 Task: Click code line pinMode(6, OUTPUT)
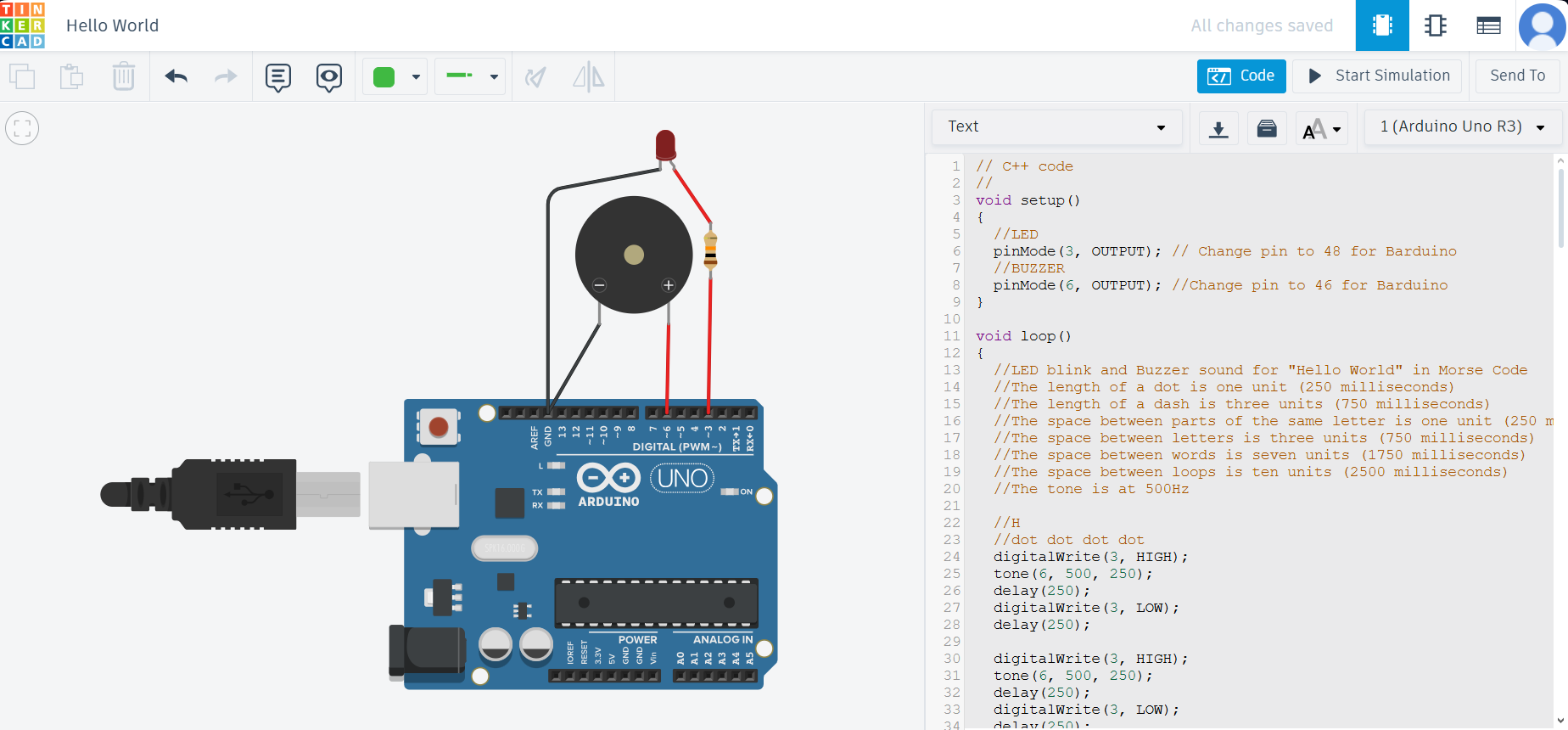point(1077,285)
